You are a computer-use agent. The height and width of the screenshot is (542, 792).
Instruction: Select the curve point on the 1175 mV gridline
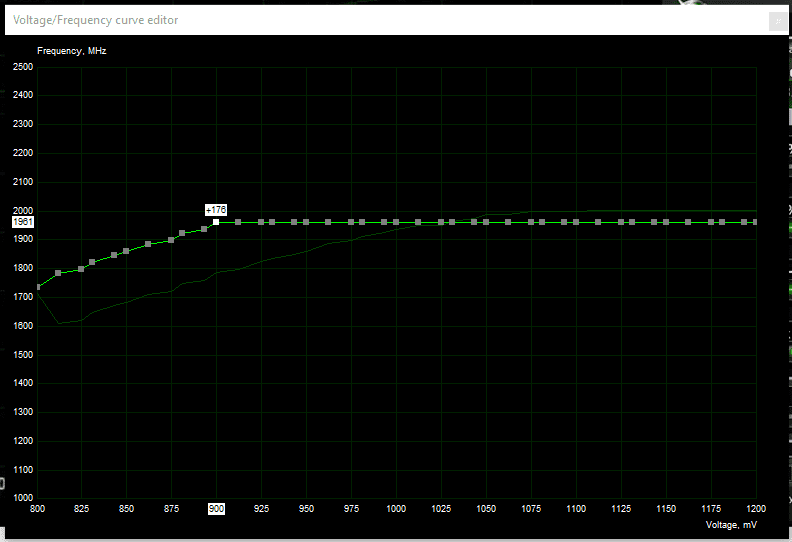pos(711,222)
